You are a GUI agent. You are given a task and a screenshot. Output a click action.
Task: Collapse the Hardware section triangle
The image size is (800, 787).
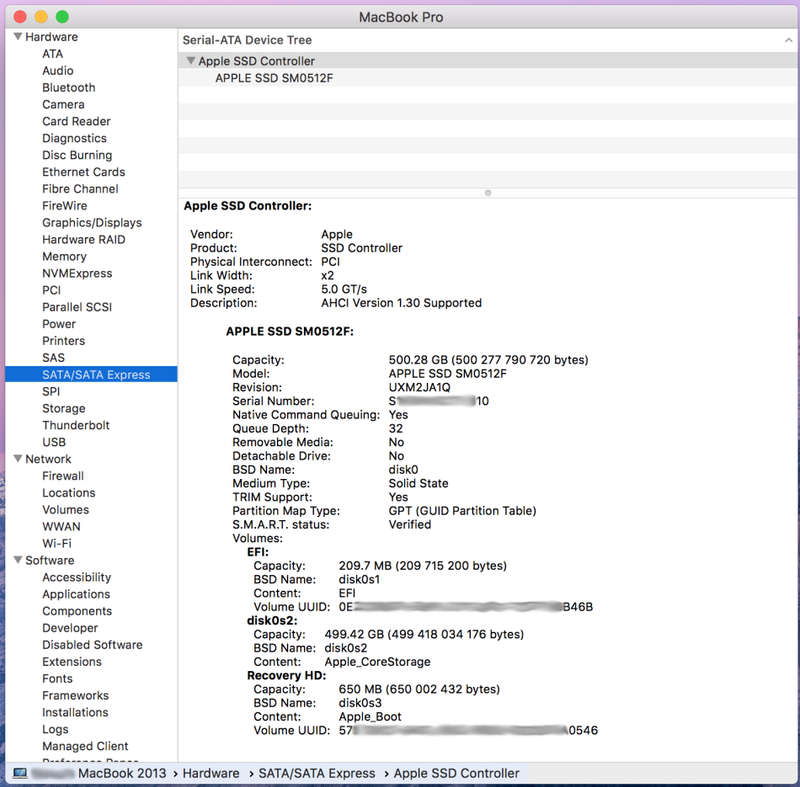18,36
